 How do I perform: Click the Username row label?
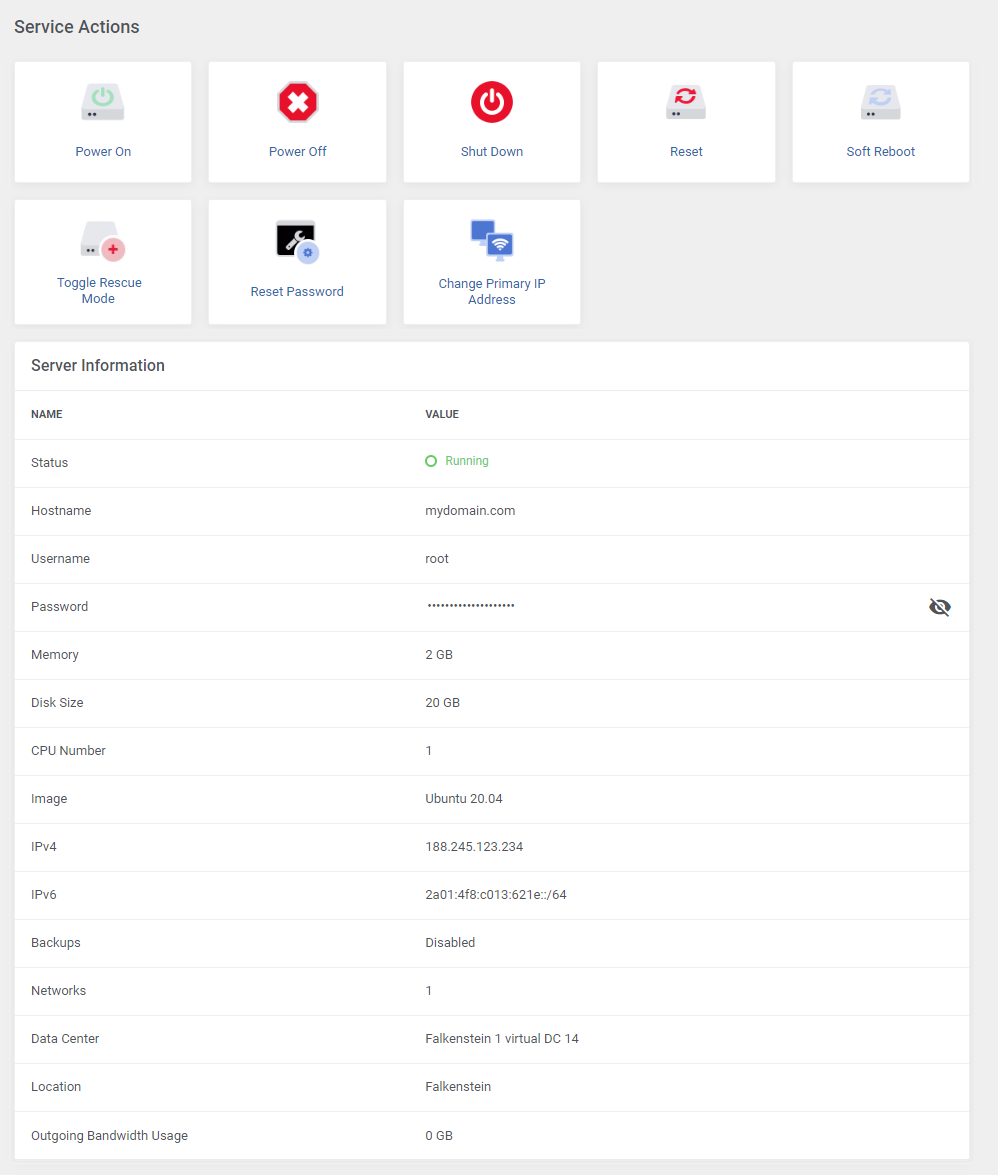pyautogui.click(x=60, y=558)
